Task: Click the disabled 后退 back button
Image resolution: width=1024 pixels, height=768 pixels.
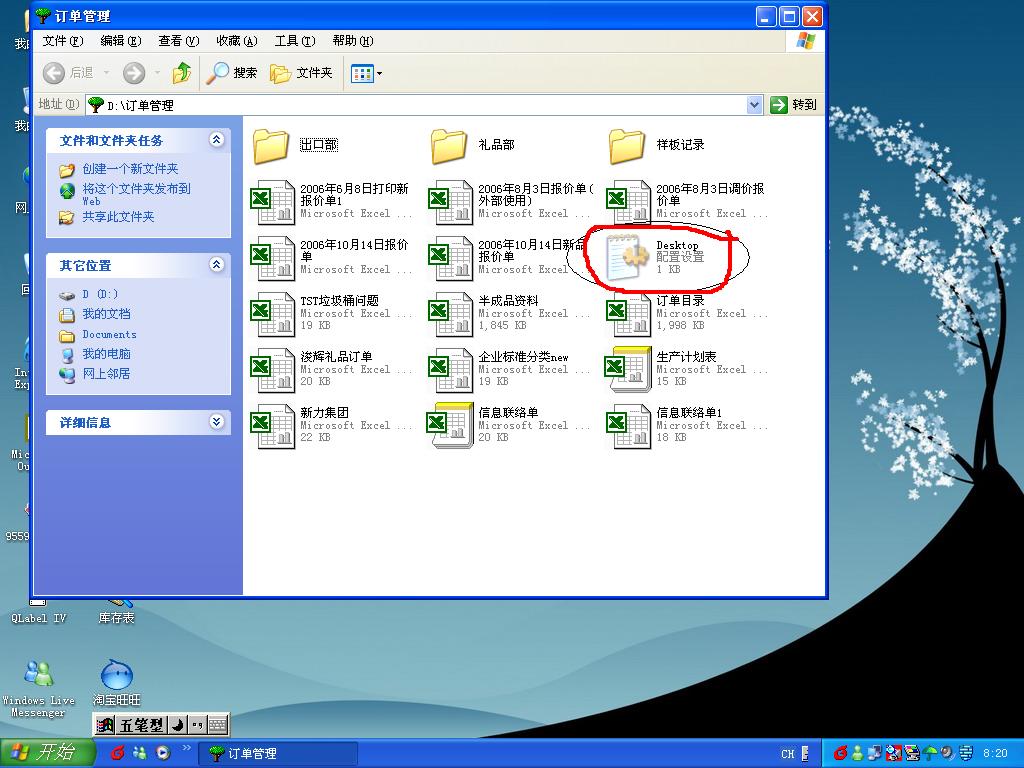Action: point(69,72)
